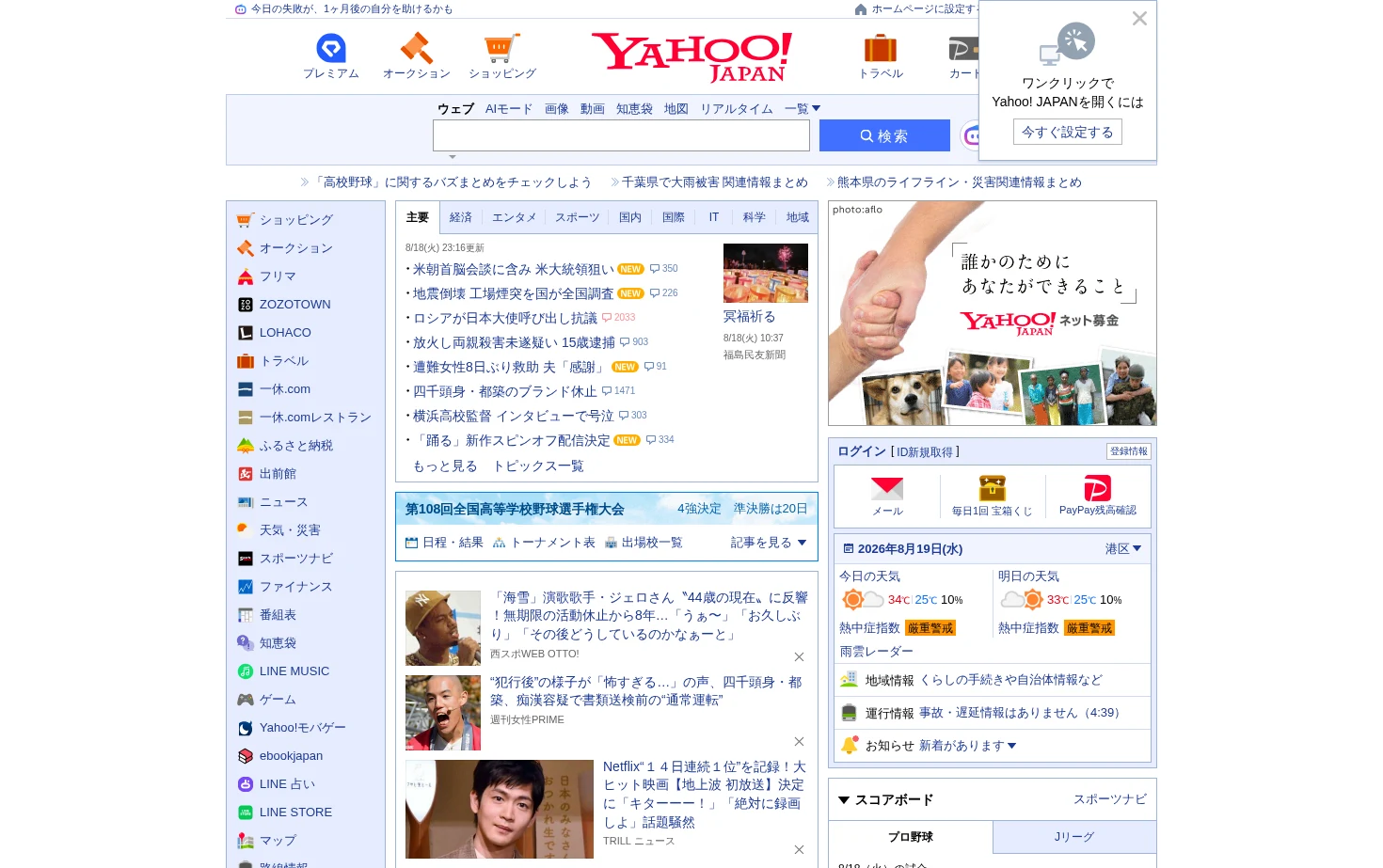
Task: Open ふるさと納税 in the left sidebar
Action: (x=285, y=446)
